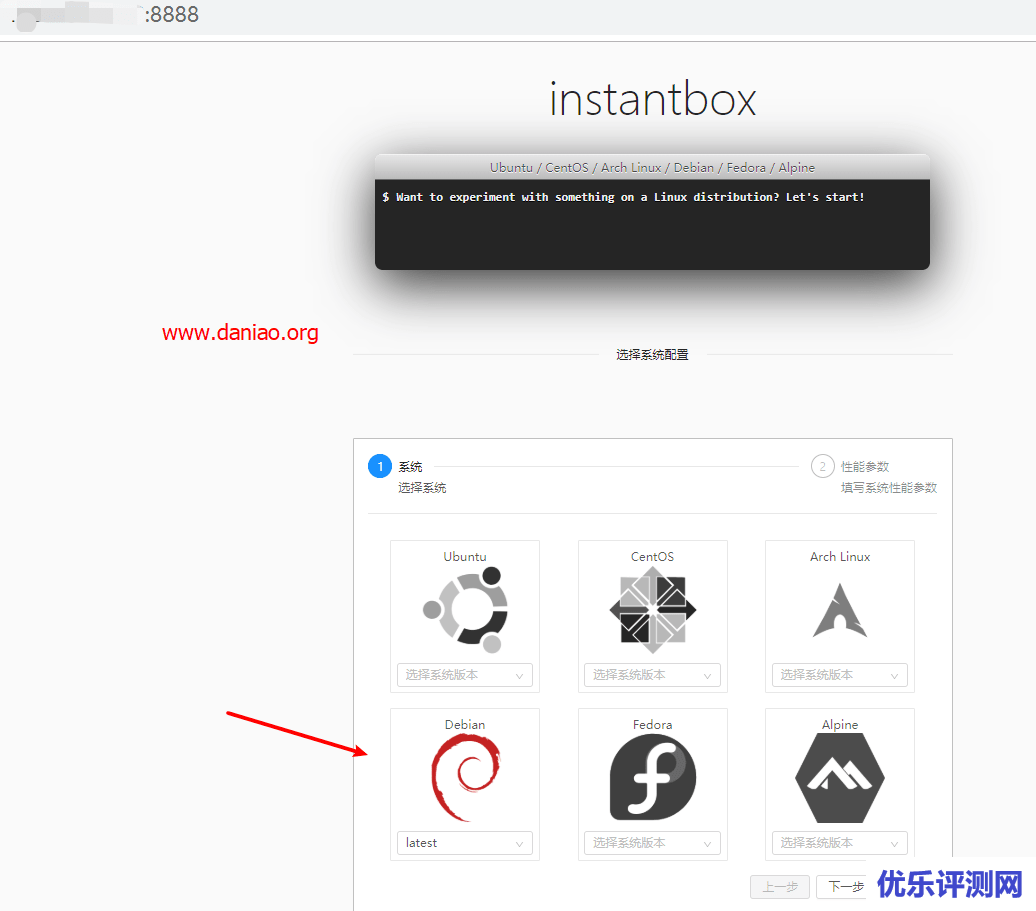This screenshot has height=911, width=1036.
Task: Select the CentOS logo icon
Action: 653,610
